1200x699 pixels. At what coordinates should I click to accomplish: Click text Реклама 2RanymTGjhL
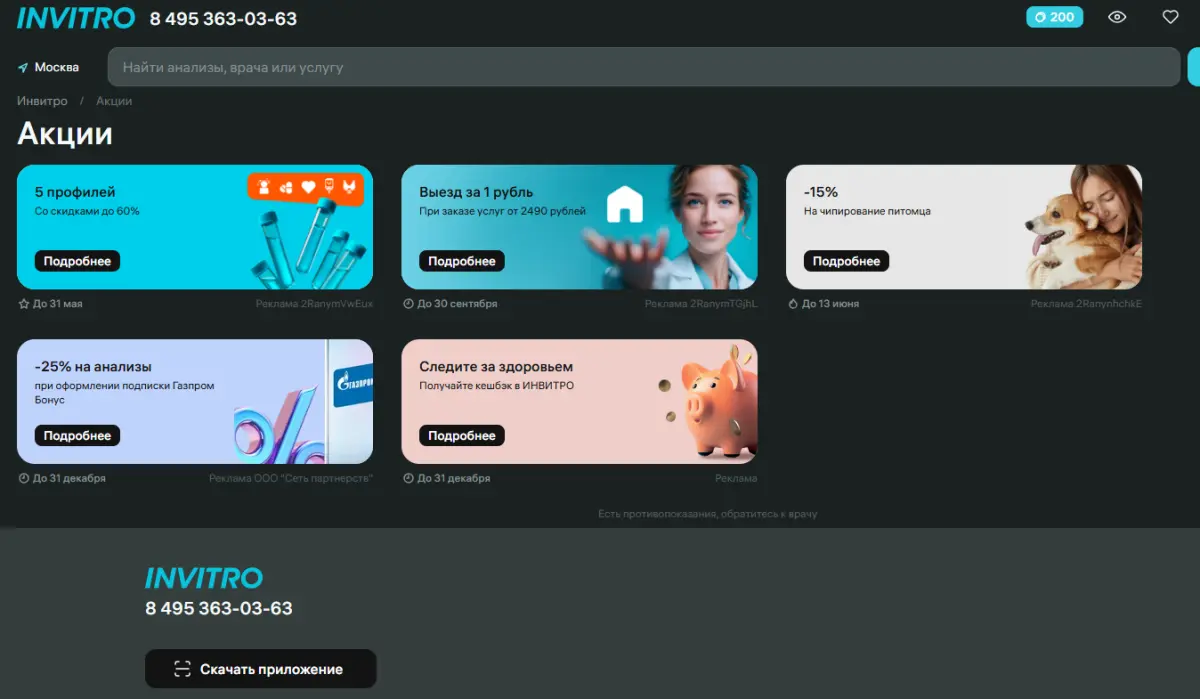701,303
